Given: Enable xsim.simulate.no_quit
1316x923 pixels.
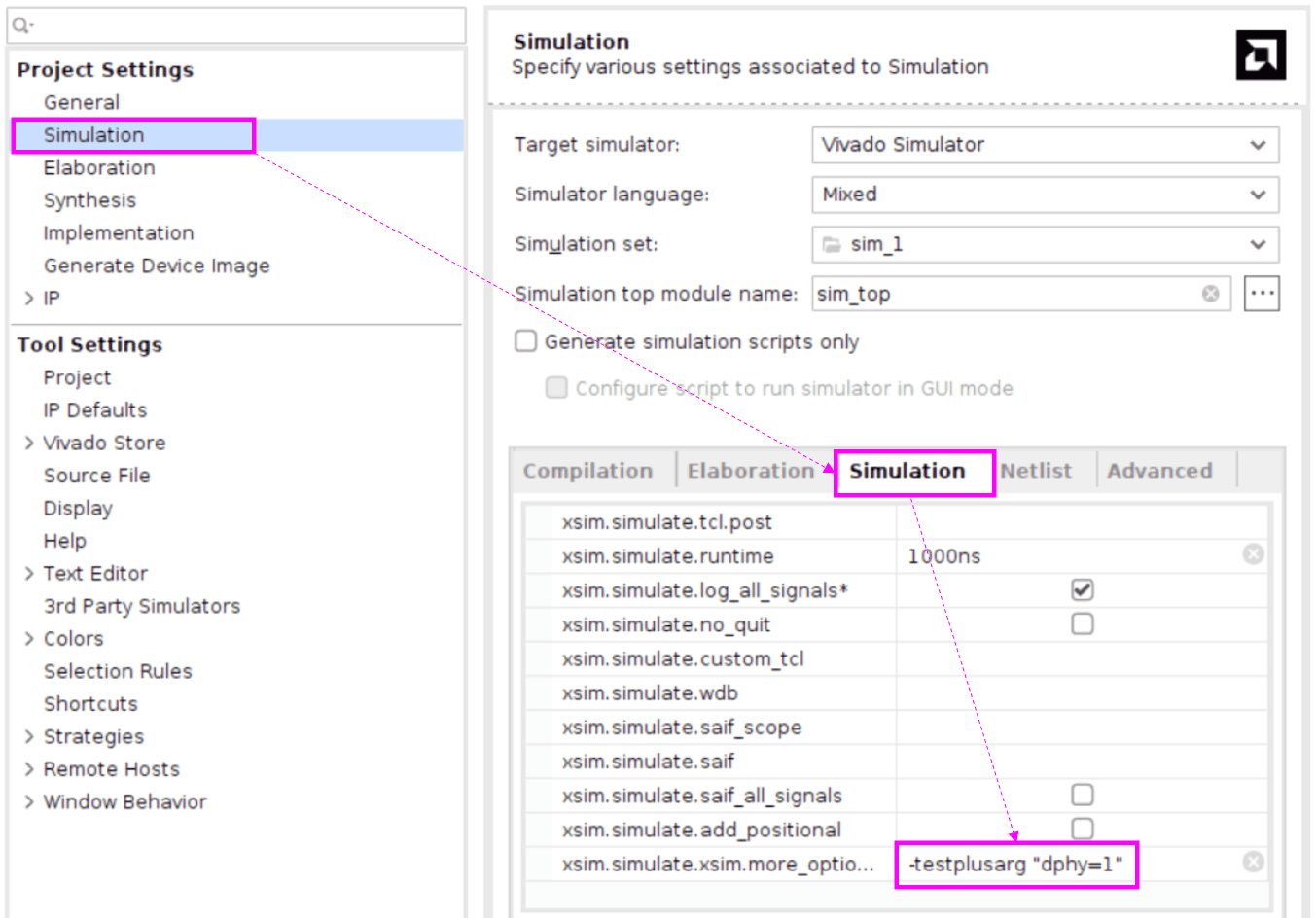Looking at the screenshot, I should click(x=1082, y=623).
